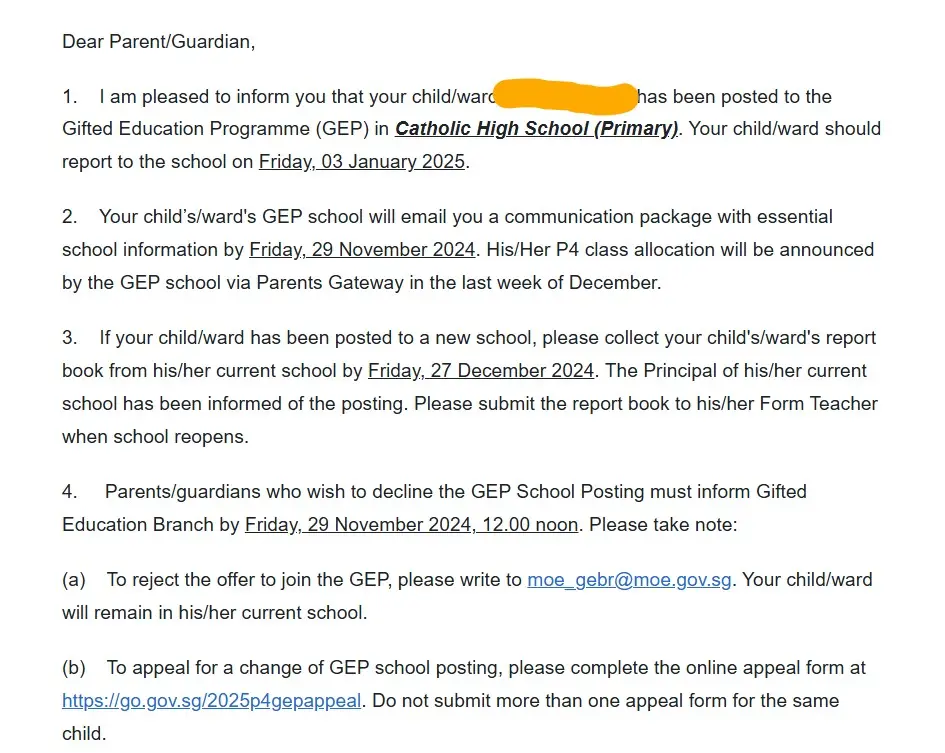Open the moe_gebr@moe.gov.sg email link
Image resolution: width=945 pixels, height=753 pixels.
click(x=630, y=580)
